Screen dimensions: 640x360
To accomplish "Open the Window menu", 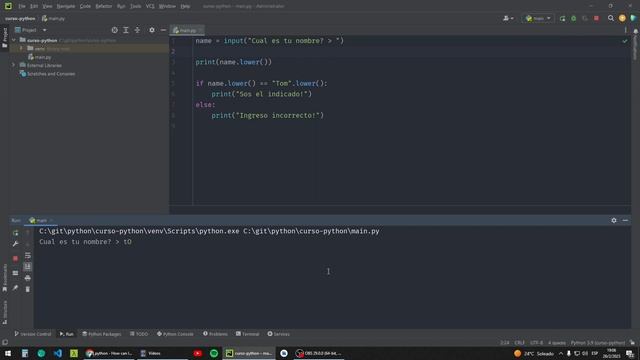I will (x=167, y=6).
